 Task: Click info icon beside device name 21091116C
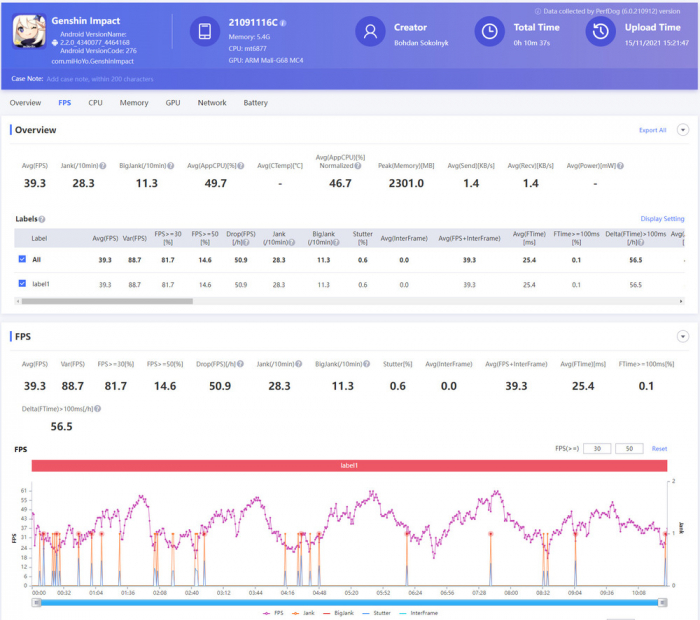pos(284,22)
